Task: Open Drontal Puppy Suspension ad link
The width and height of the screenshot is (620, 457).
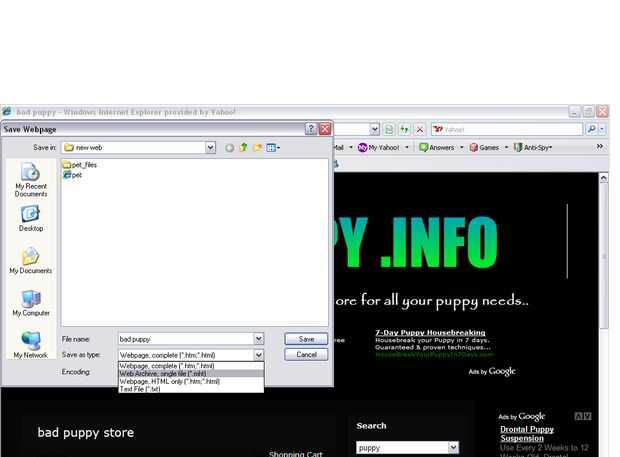Action: (527, 434)
